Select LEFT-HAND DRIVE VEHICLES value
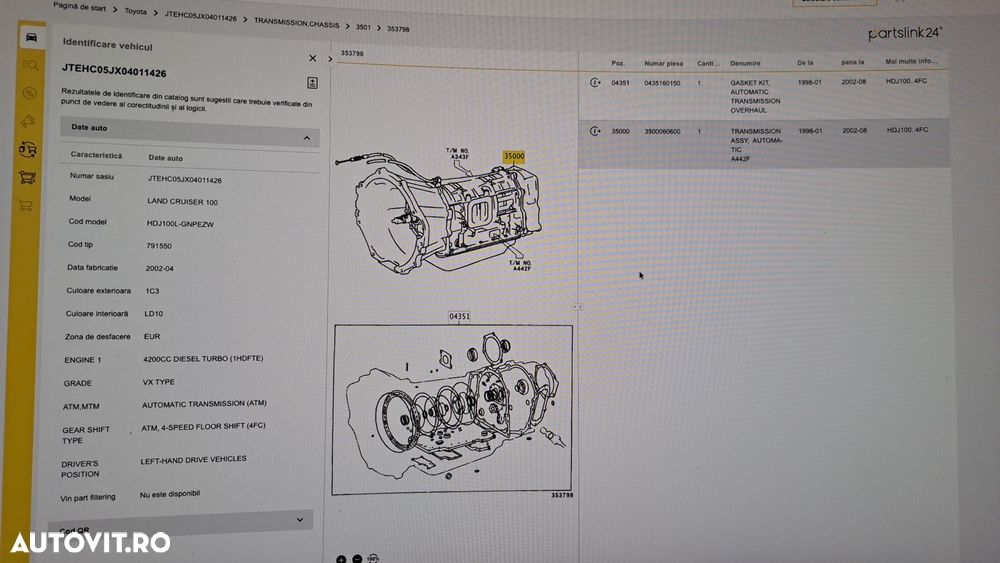The height and width of the screenshot is (563, 1000). click(193, 459)
